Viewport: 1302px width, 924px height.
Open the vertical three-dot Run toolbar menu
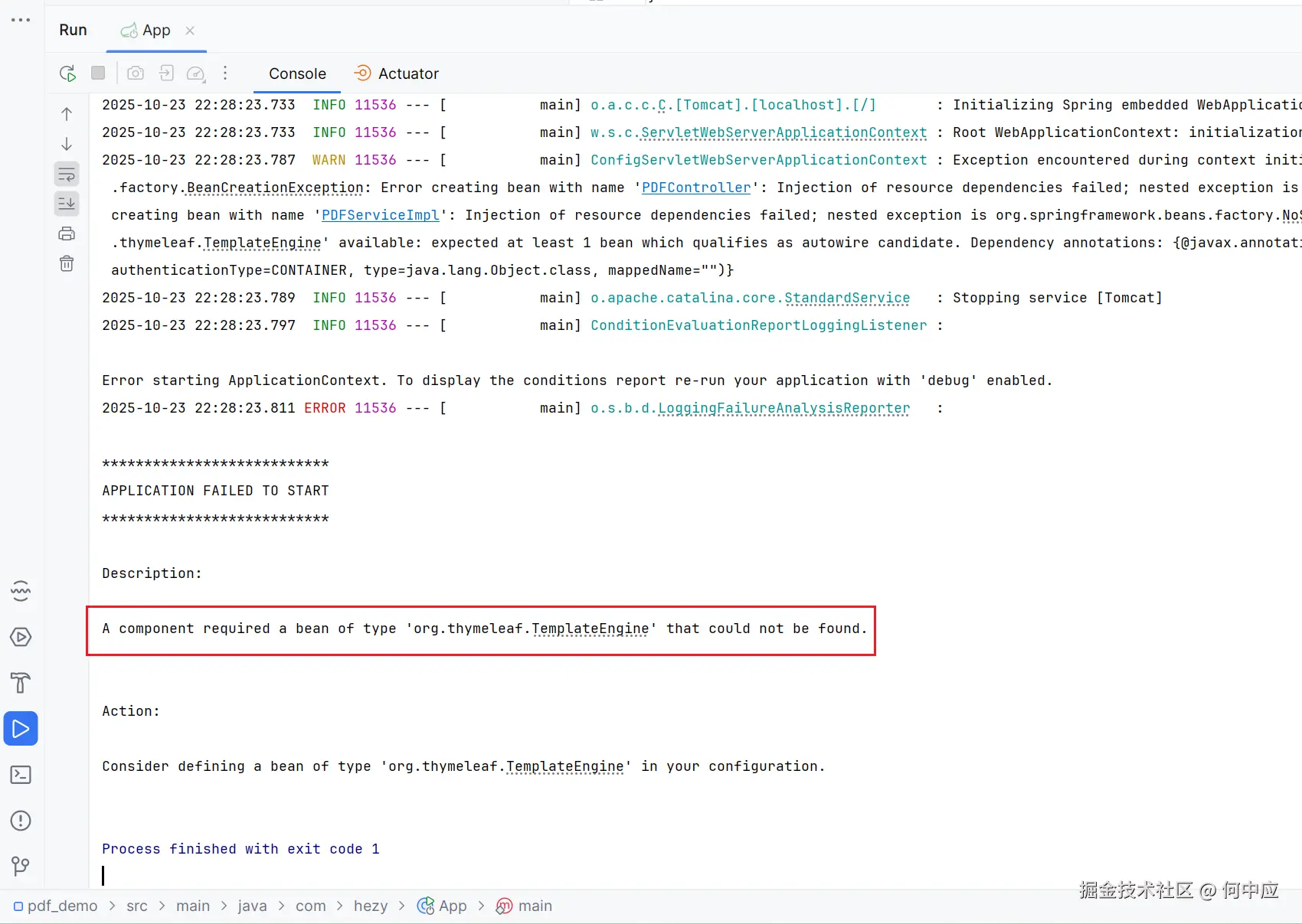(x=225, y=73)
